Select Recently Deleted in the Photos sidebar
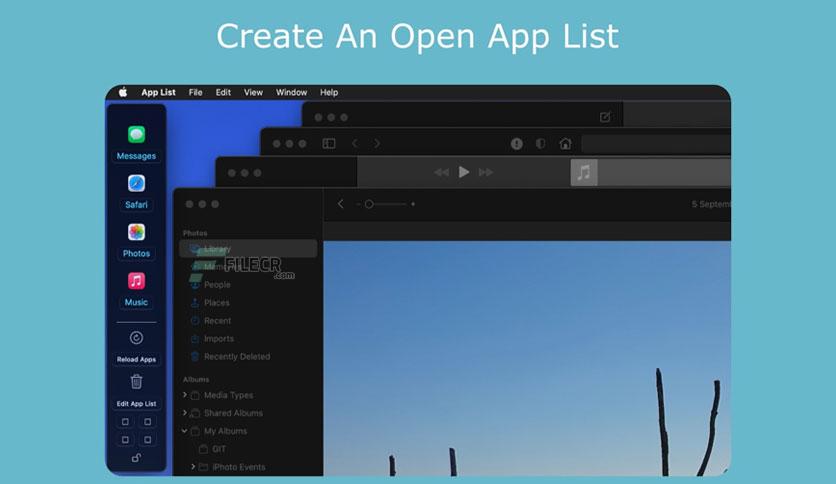The height and width of the screenshot is (484, 836). 237,357
